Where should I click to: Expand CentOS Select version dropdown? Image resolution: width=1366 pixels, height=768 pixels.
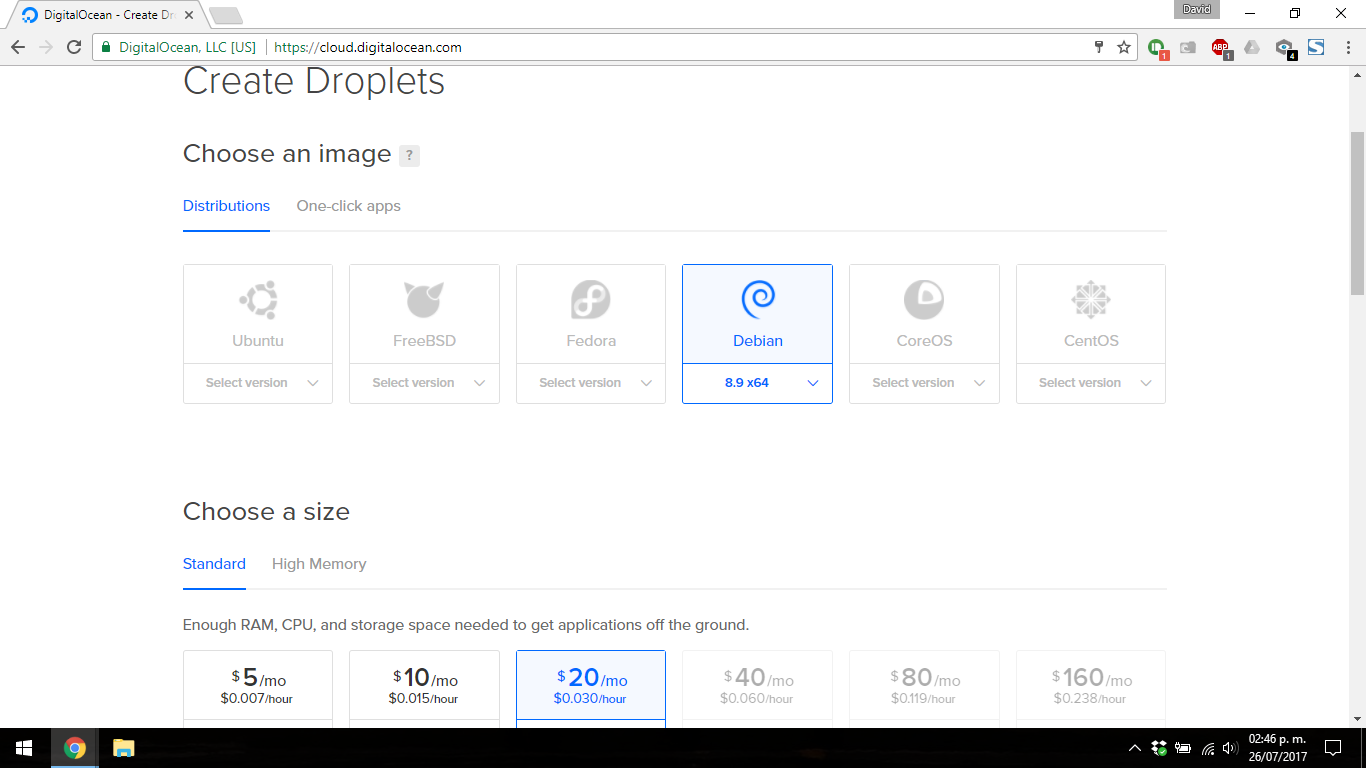click(x=1091, y=383)
